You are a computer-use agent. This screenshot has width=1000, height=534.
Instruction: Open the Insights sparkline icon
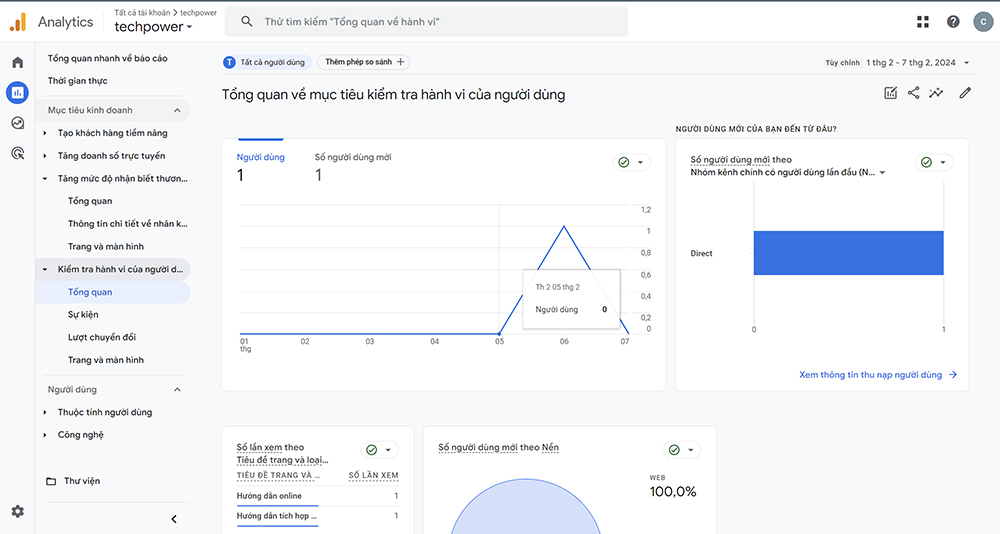pyautogui.click(x=936, y=93)
